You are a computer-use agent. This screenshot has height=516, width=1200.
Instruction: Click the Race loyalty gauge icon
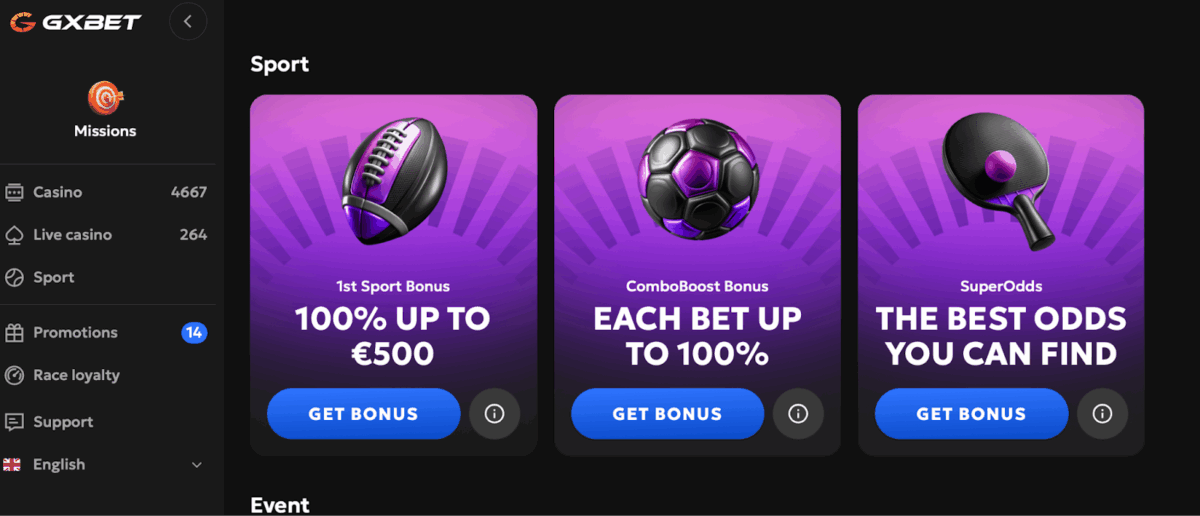14,376
